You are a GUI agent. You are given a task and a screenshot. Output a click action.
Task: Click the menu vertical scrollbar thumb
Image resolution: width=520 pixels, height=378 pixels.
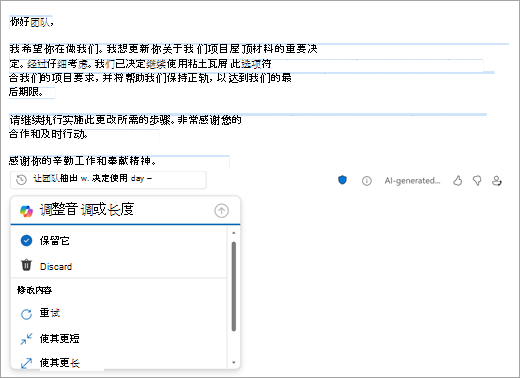pos(234,286)
